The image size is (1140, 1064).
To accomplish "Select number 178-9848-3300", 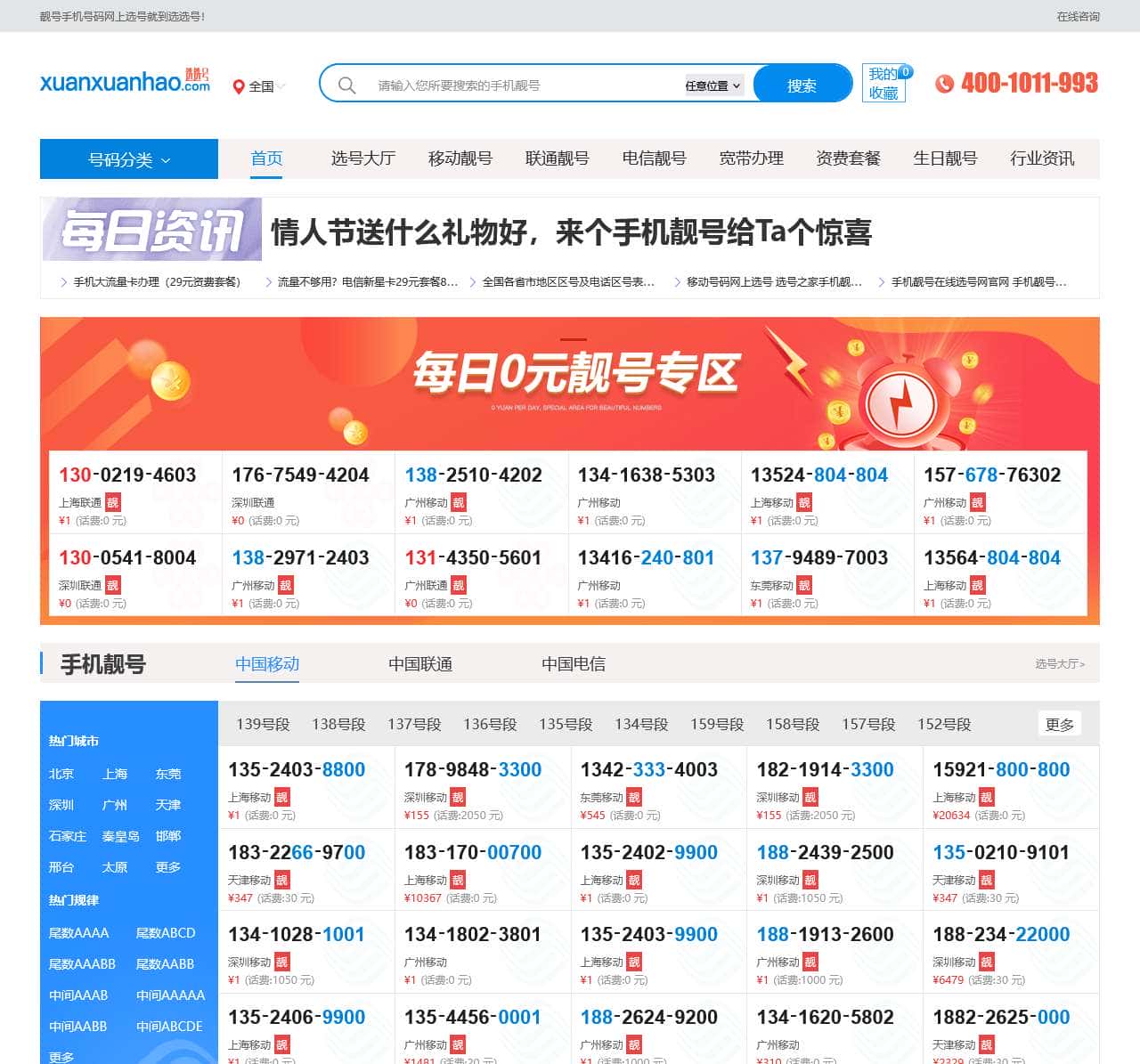I will pos(473,769).
